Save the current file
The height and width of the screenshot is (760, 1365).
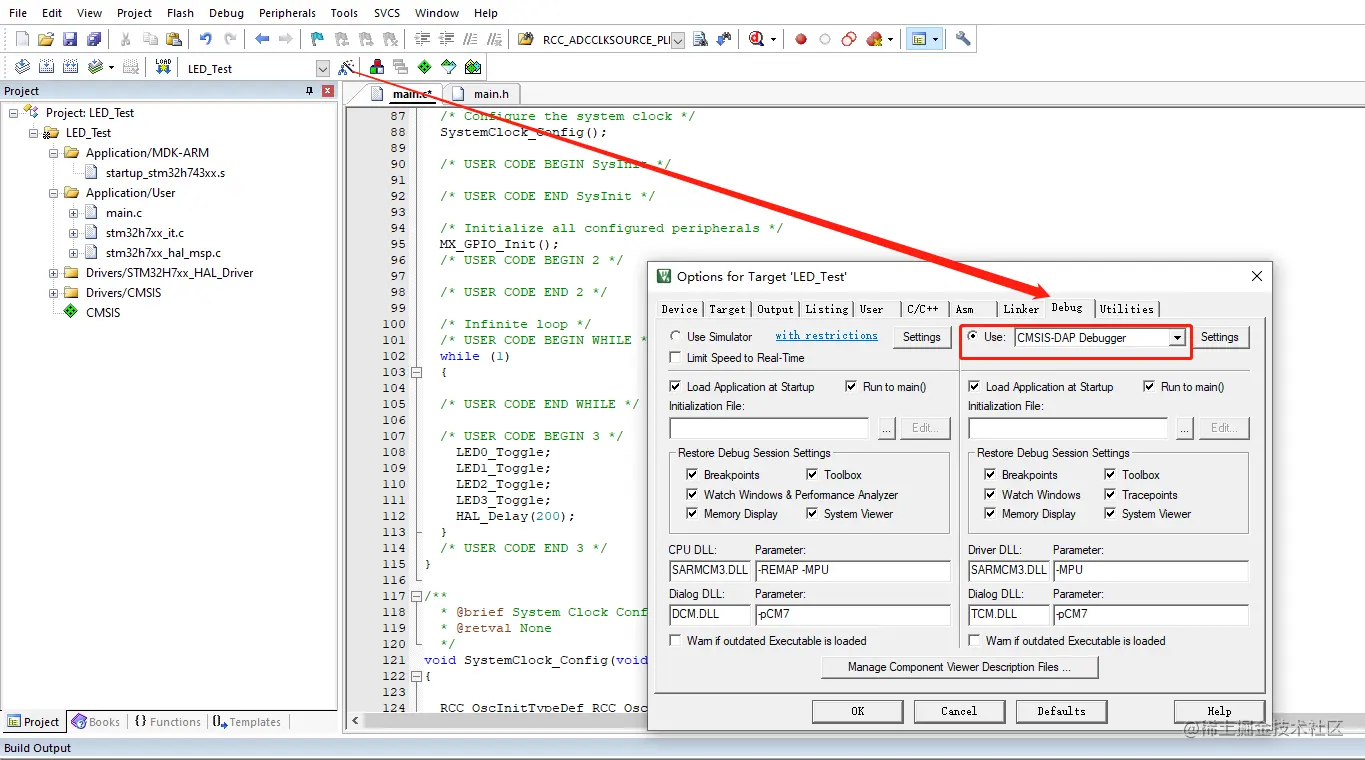click(70, 39)
